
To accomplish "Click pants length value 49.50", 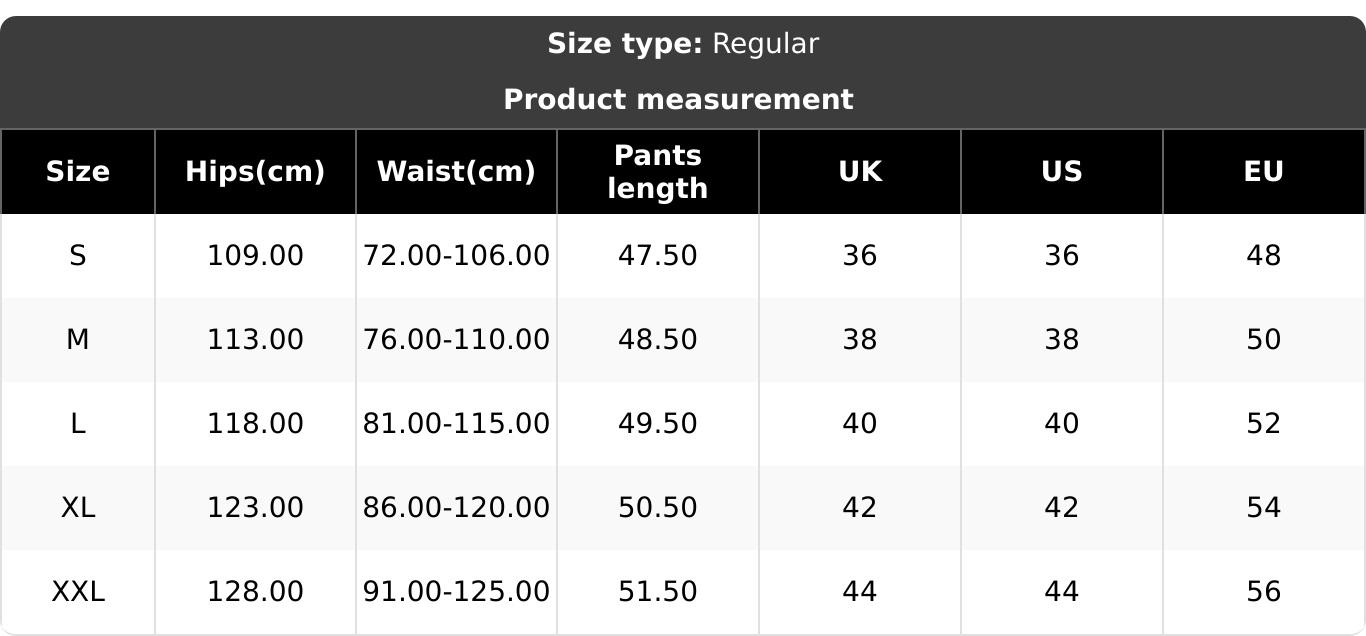I will click(x=658, y=424).
